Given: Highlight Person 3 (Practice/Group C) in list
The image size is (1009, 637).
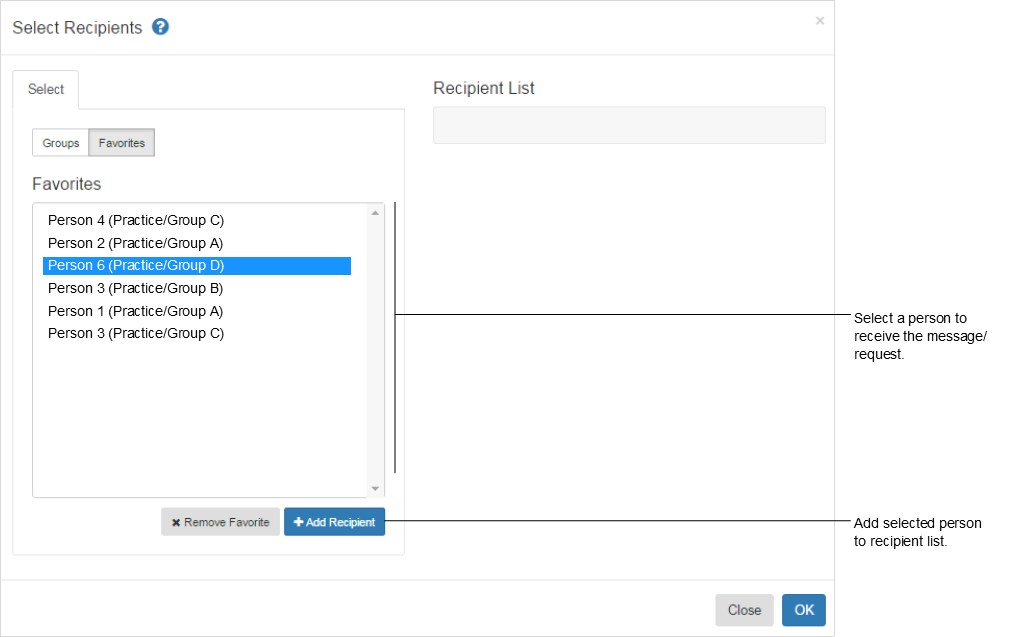Looking at the screenshot, I should pyautogui.click(x=136, y=333).
